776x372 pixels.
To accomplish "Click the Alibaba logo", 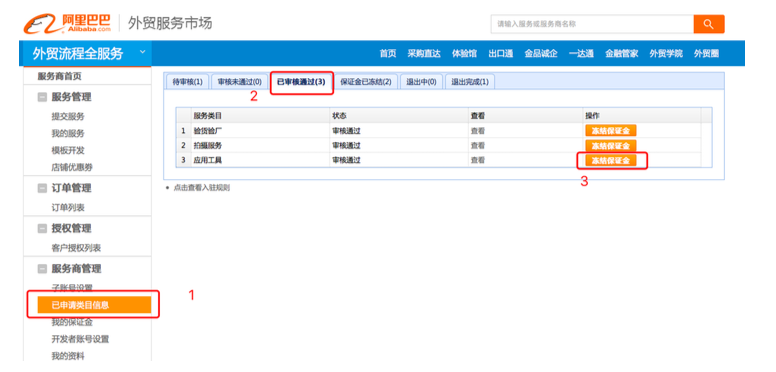I will click(67, 23).
